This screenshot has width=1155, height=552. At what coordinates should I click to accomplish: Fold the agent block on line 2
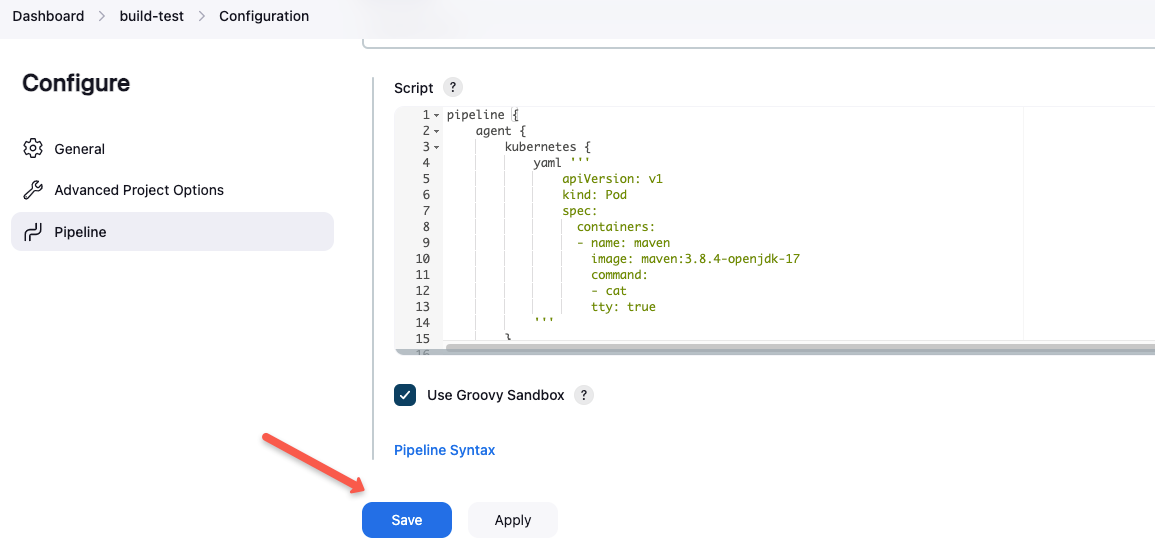[x=437, y=132]
